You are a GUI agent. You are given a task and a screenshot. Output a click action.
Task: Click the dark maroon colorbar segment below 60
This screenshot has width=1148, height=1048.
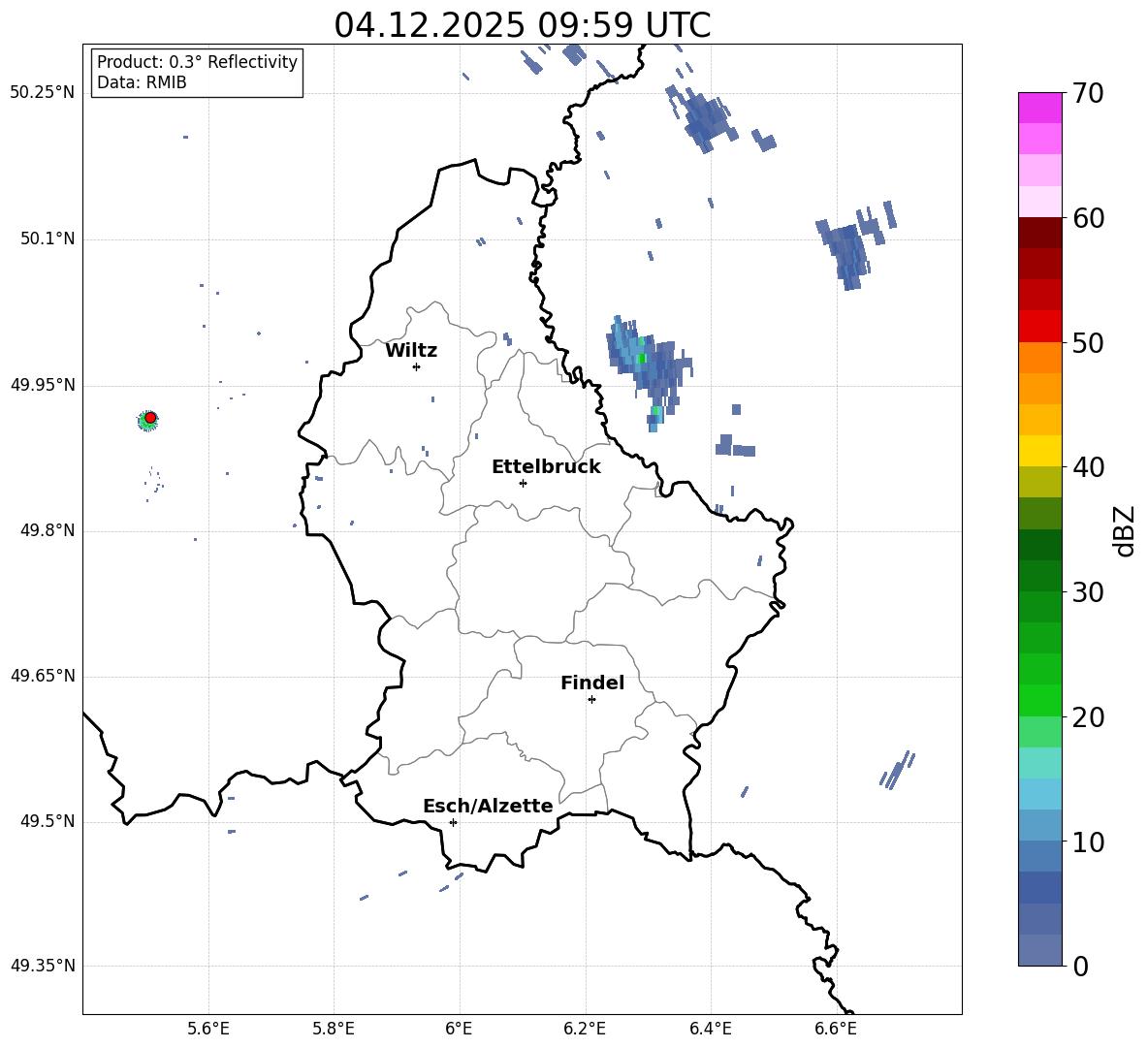(x=1039, y=233)
